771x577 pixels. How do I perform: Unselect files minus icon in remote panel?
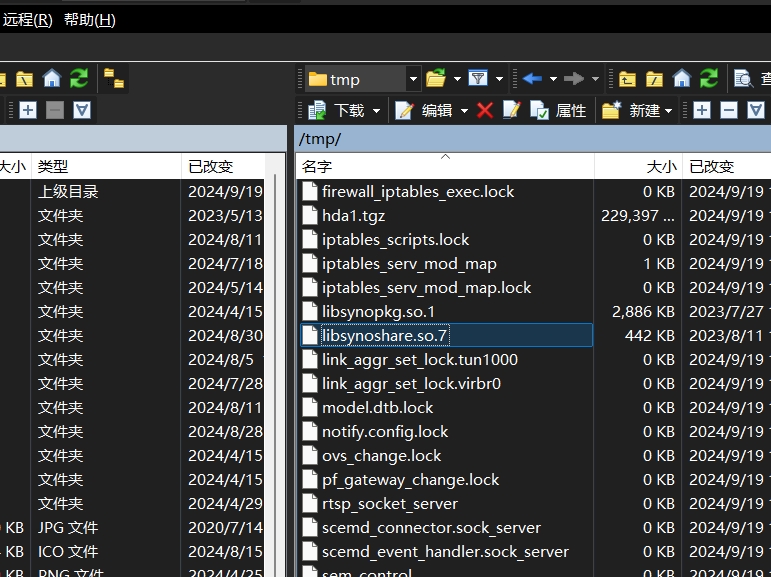pos(729,110)
